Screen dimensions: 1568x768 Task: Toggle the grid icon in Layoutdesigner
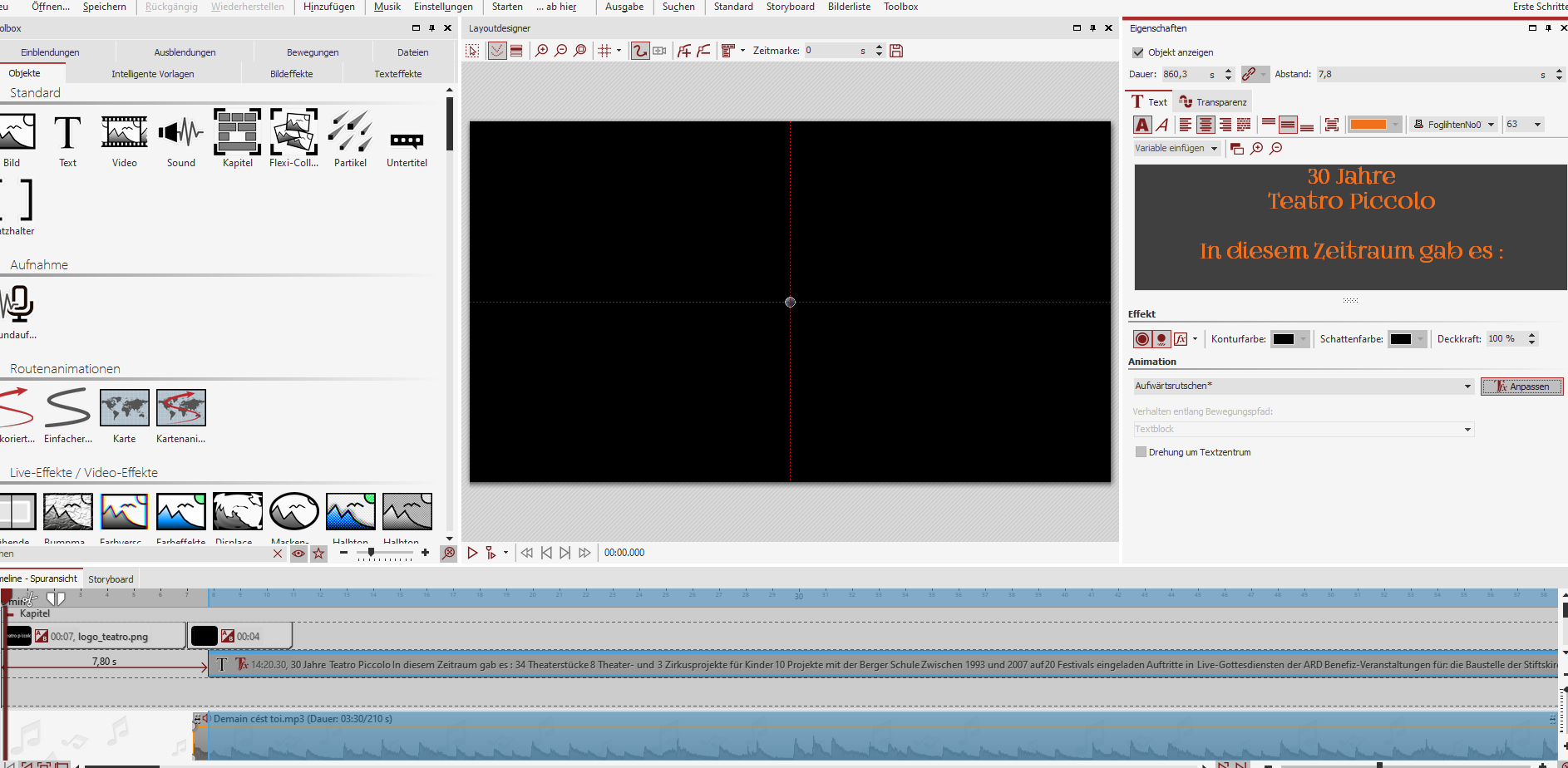604,51
